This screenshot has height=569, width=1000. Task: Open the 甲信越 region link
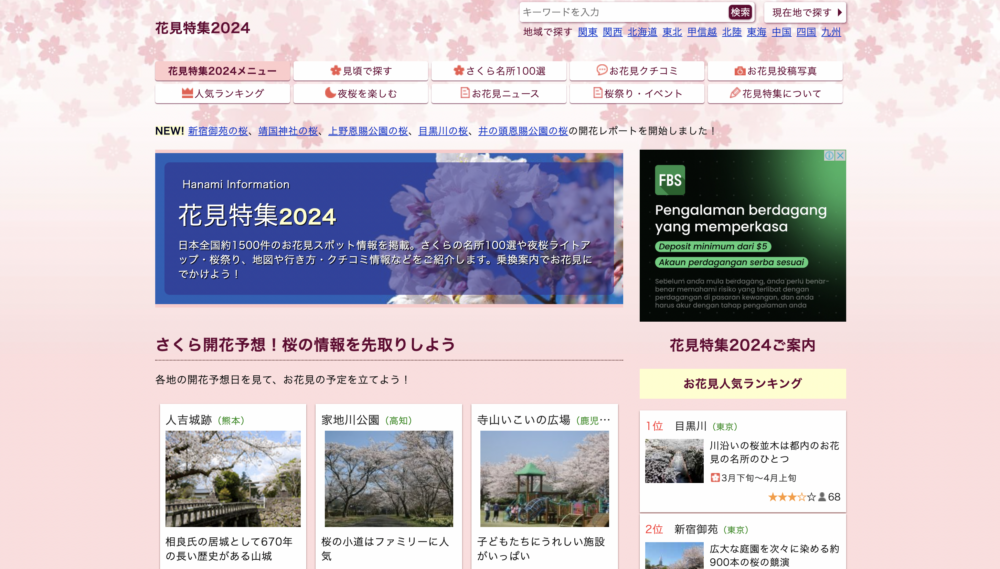(x=702, y=32)
